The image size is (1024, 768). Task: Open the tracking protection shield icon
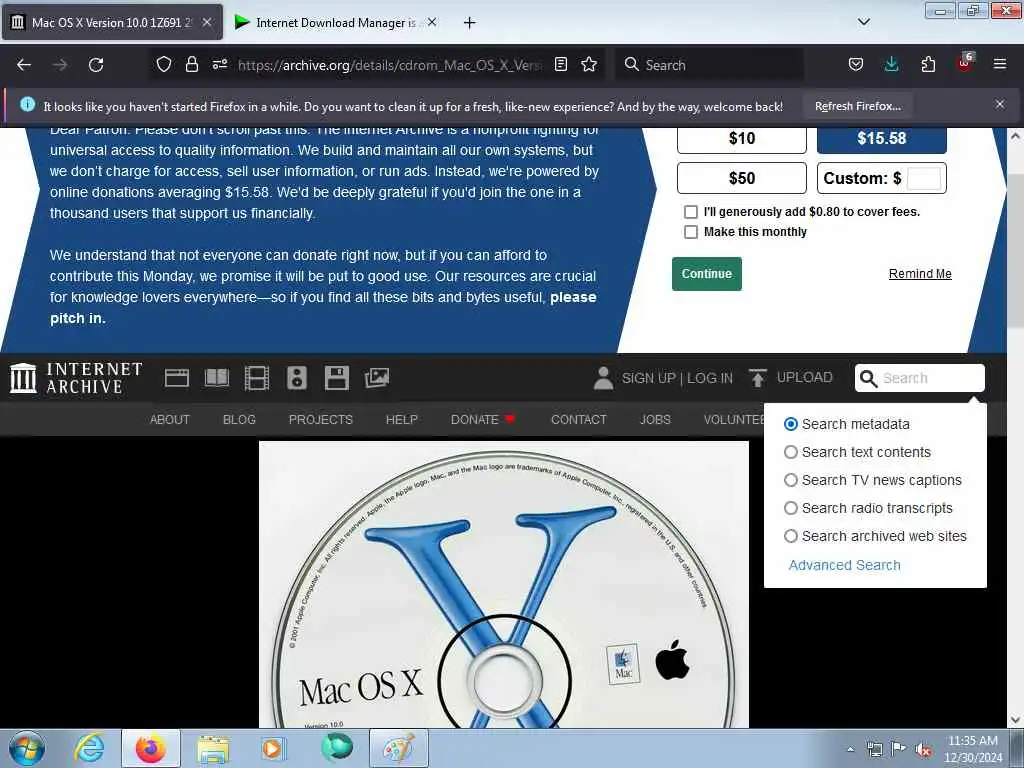pos(164,64)
